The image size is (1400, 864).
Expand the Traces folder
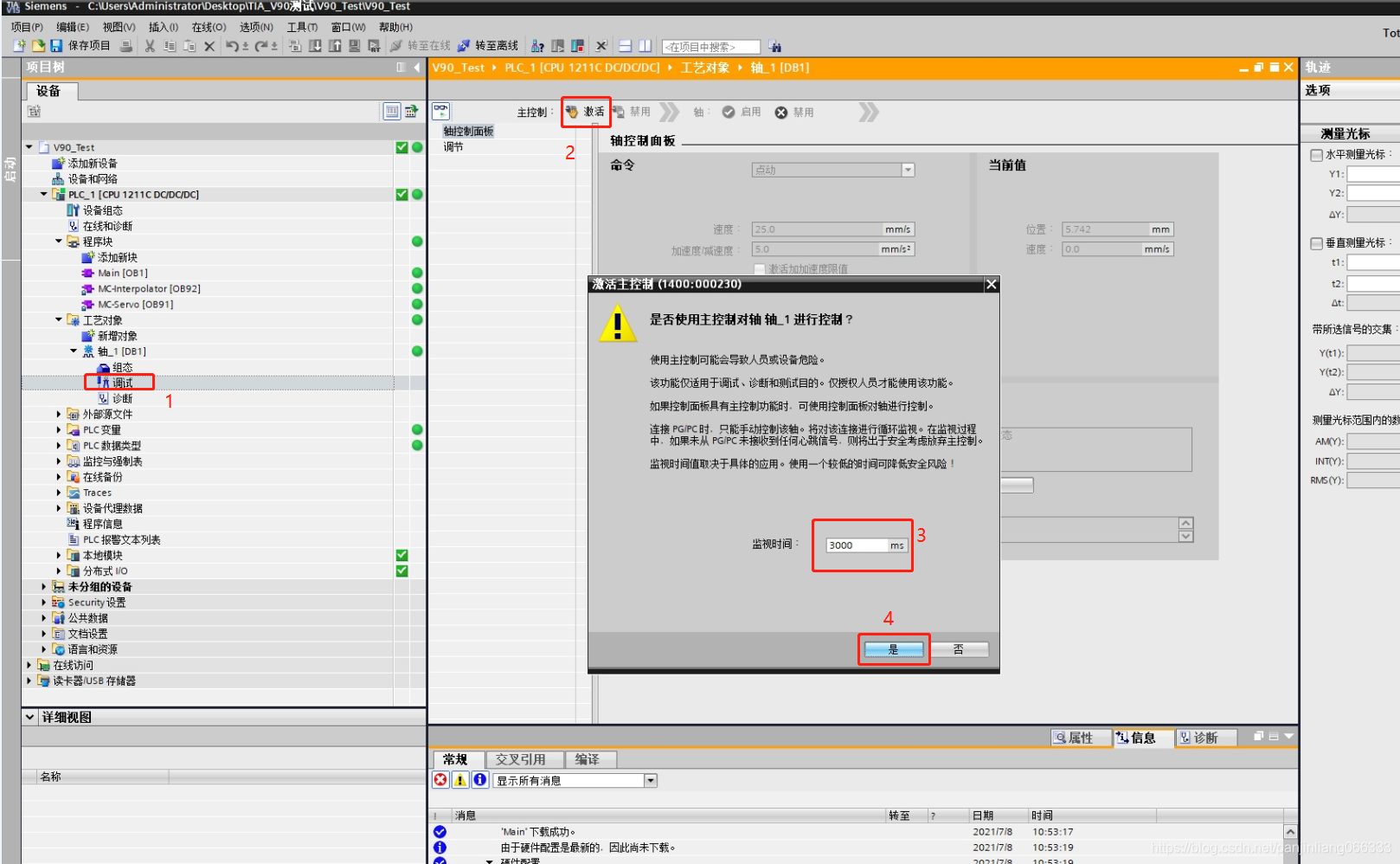pyautogui.click(x=58, y=493)
